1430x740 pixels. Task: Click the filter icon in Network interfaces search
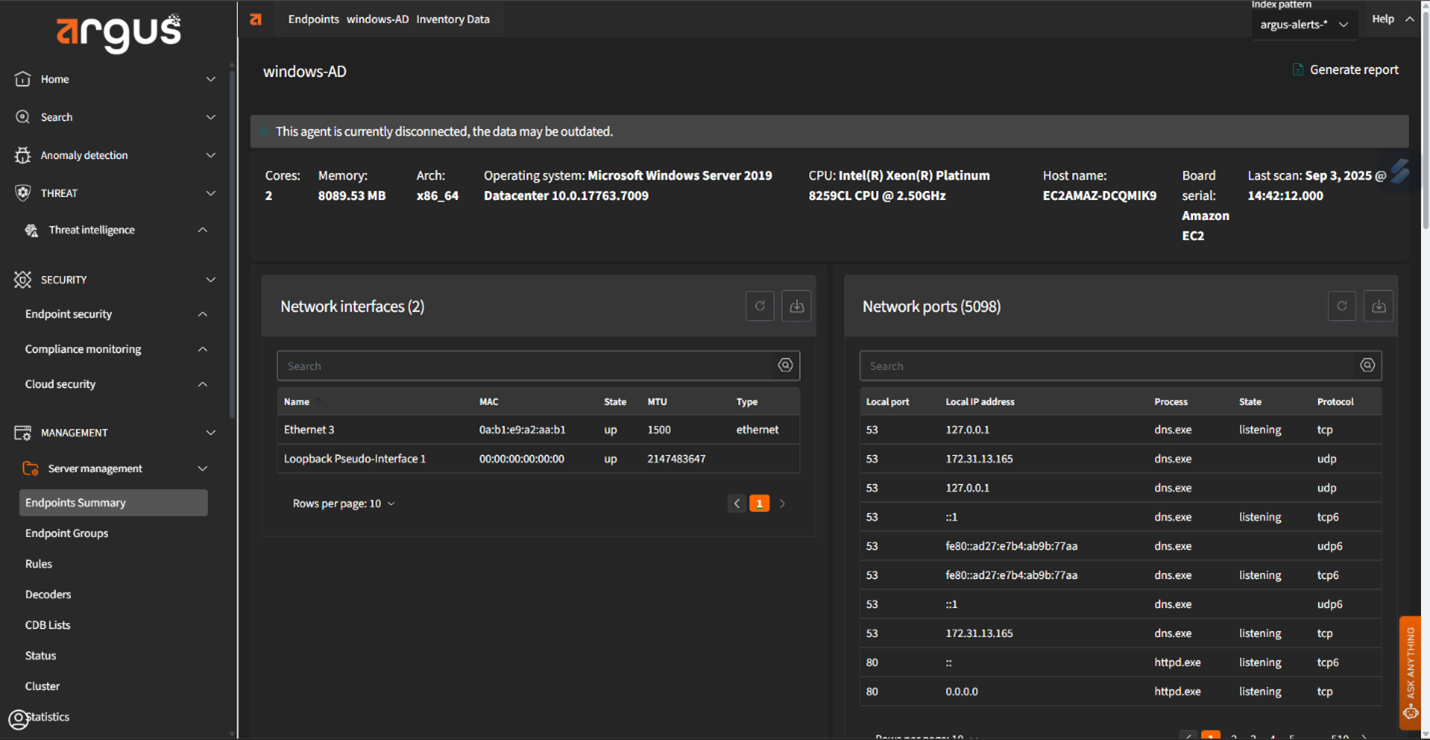[785, 366]
